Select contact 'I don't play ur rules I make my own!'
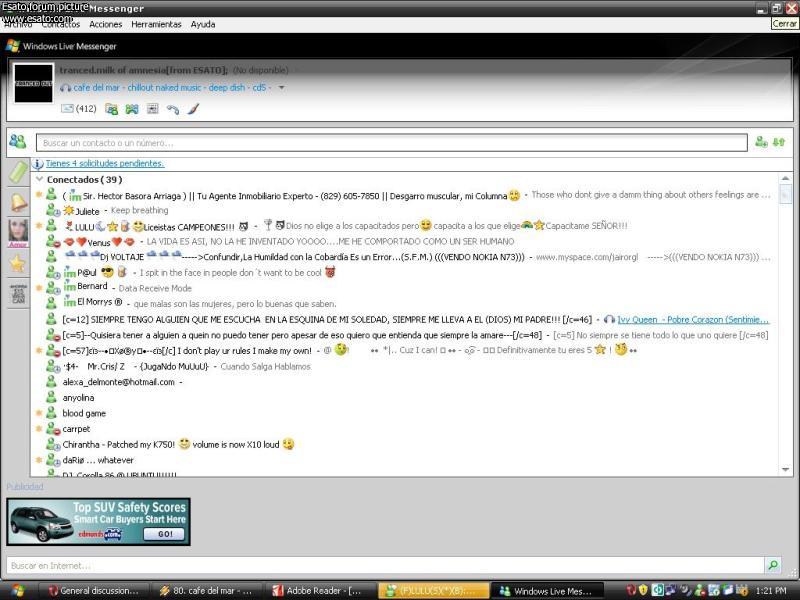800x600 pixels. click(403, 351)
